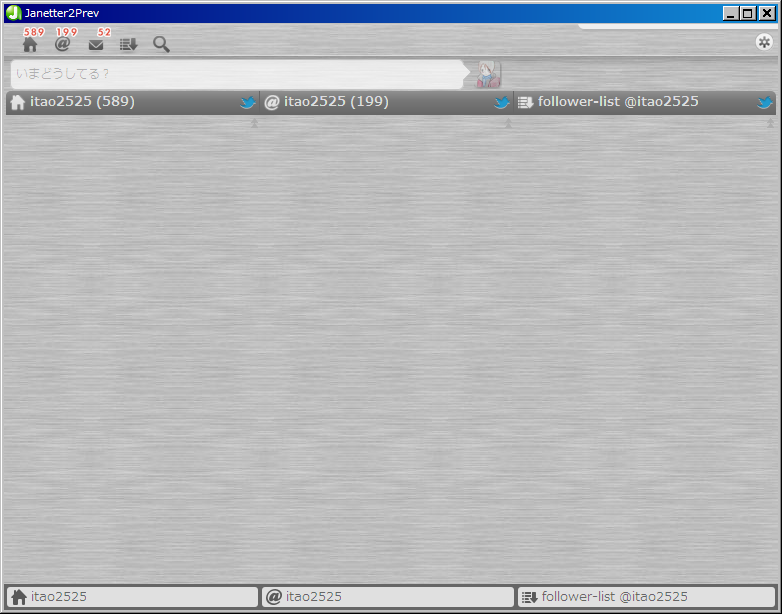Open the mentions (@) toolbar icon
This screenshot has width=782, height=614.
pos(62,44)
